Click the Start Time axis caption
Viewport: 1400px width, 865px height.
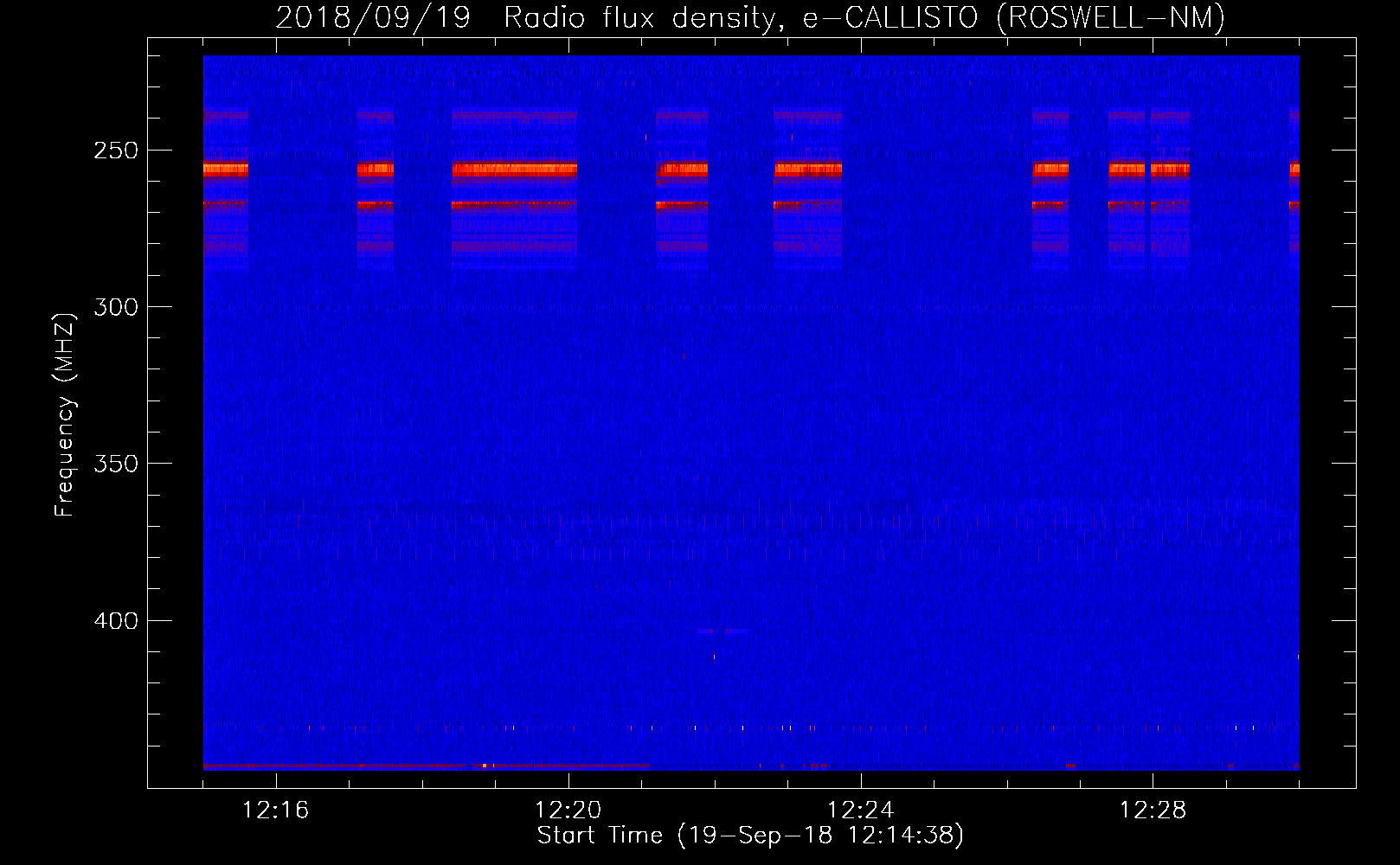(x=750, y=836)
